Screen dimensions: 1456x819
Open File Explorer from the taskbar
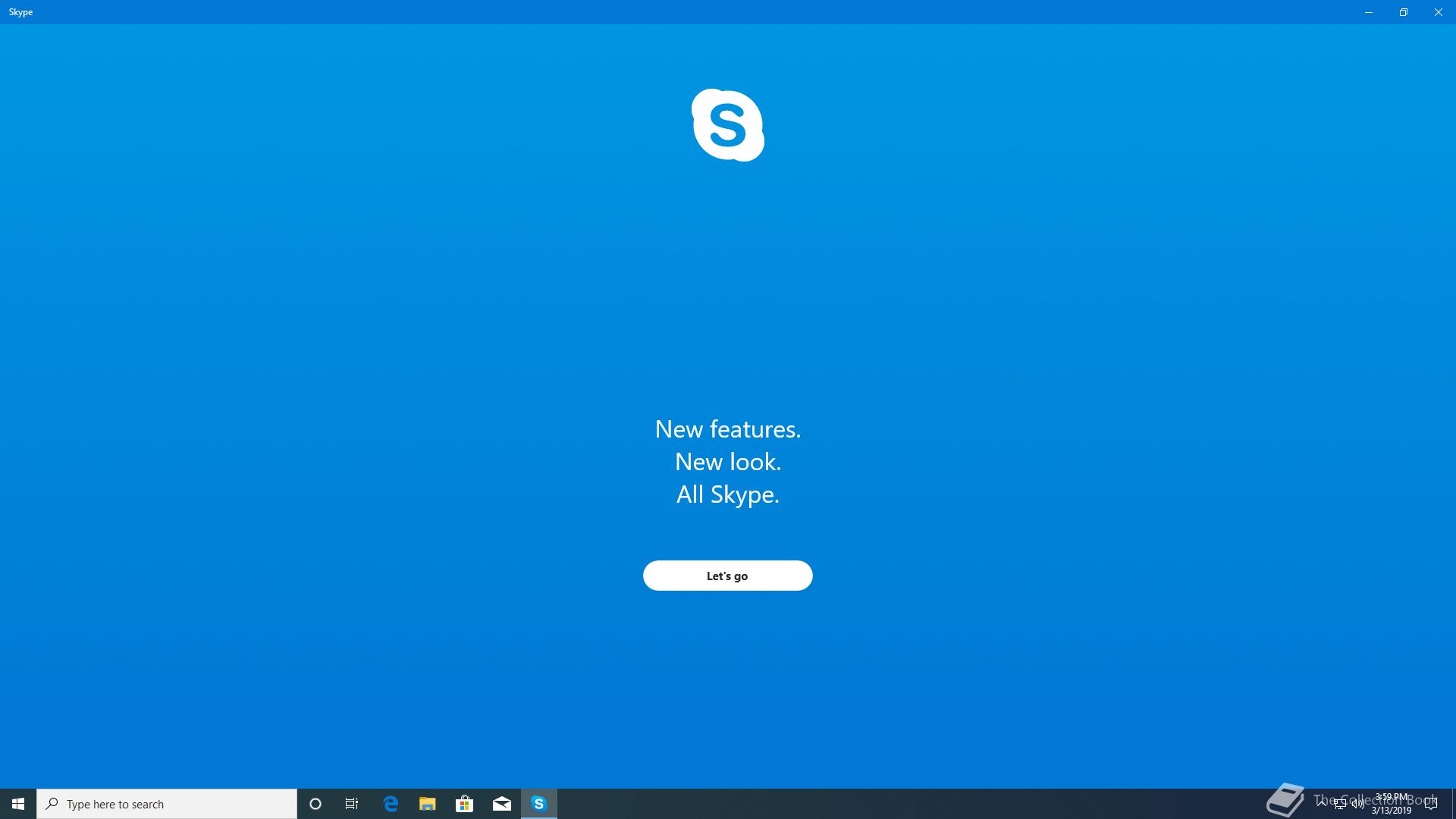click(428, 804)
